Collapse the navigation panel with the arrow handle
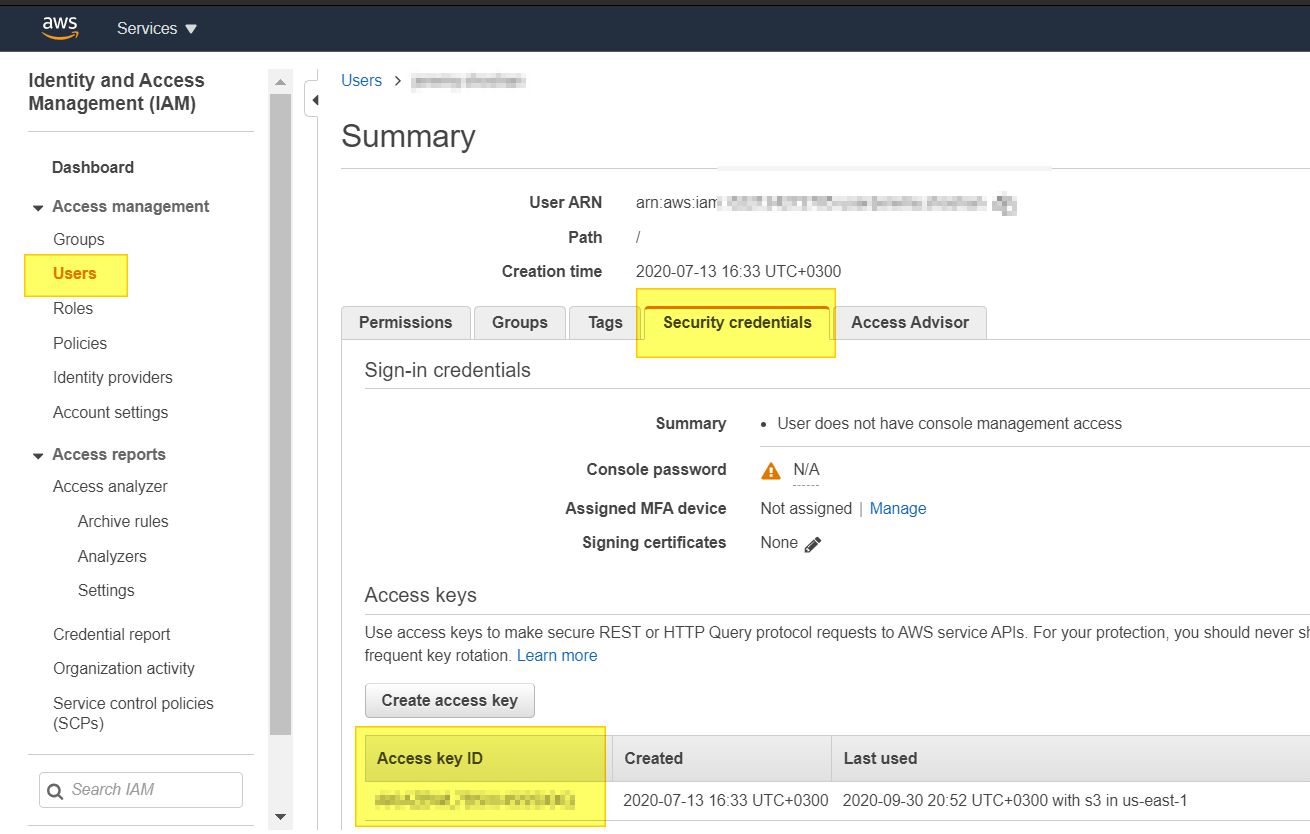Screen dimensions: 1310x834 pos(314,100)
